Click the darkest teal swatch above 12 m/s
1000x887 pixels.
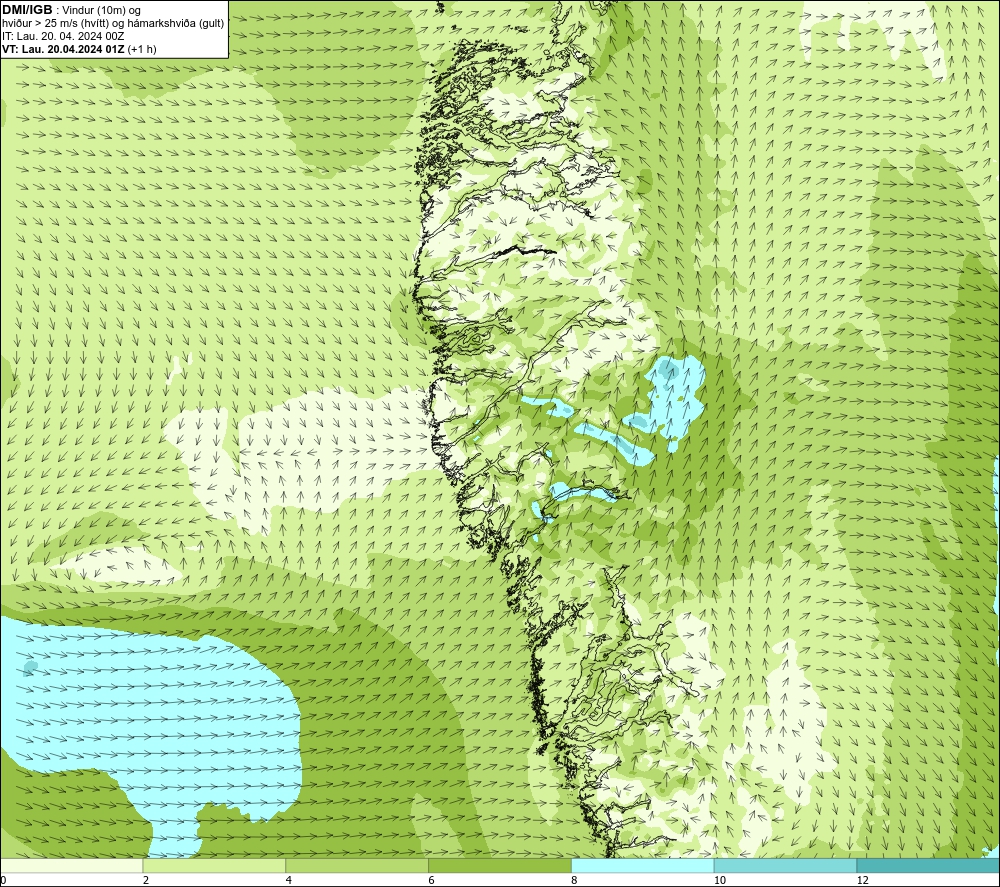tap(929, 866)
